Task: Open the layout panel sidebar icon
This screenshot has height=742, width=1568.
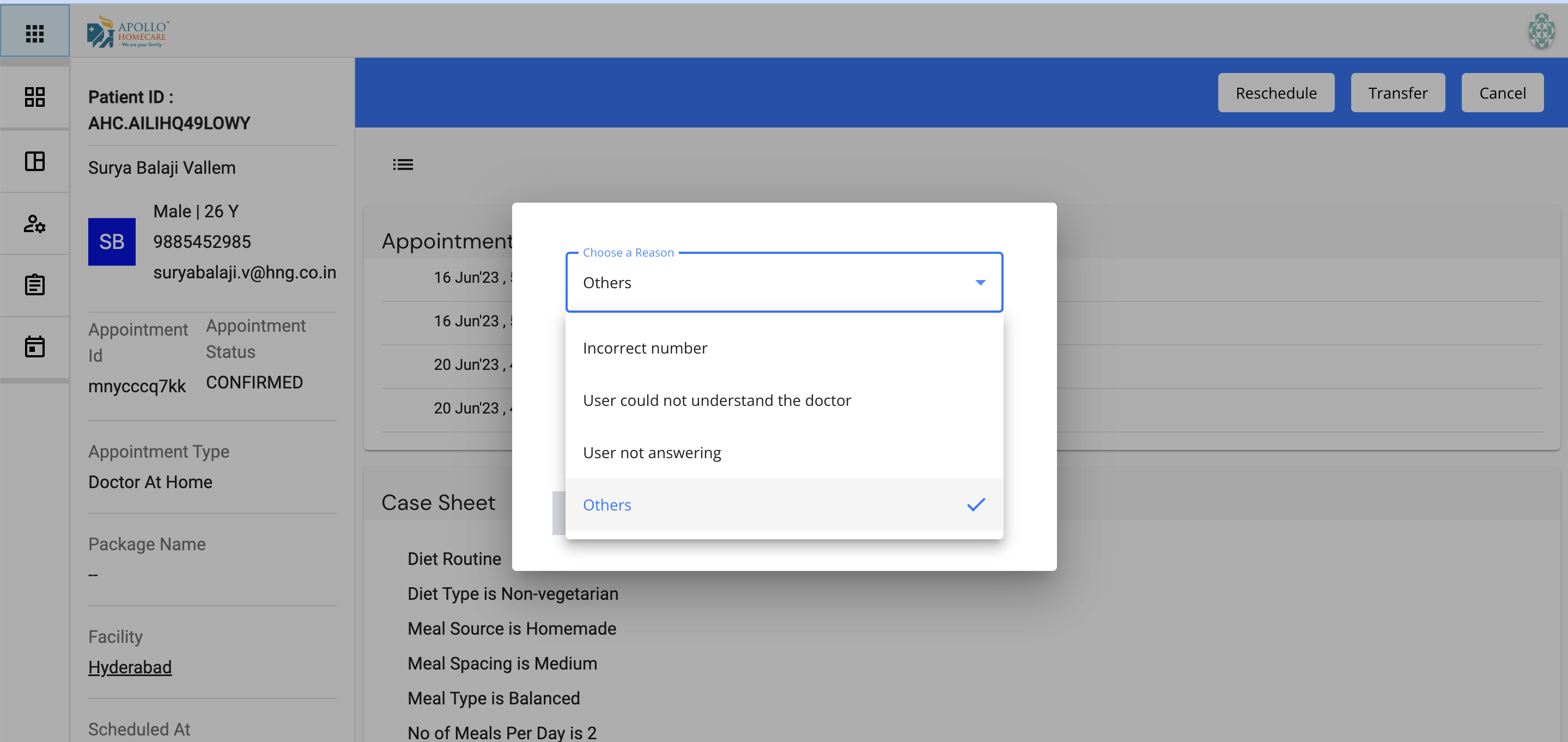Action: [x=35, y=161]
